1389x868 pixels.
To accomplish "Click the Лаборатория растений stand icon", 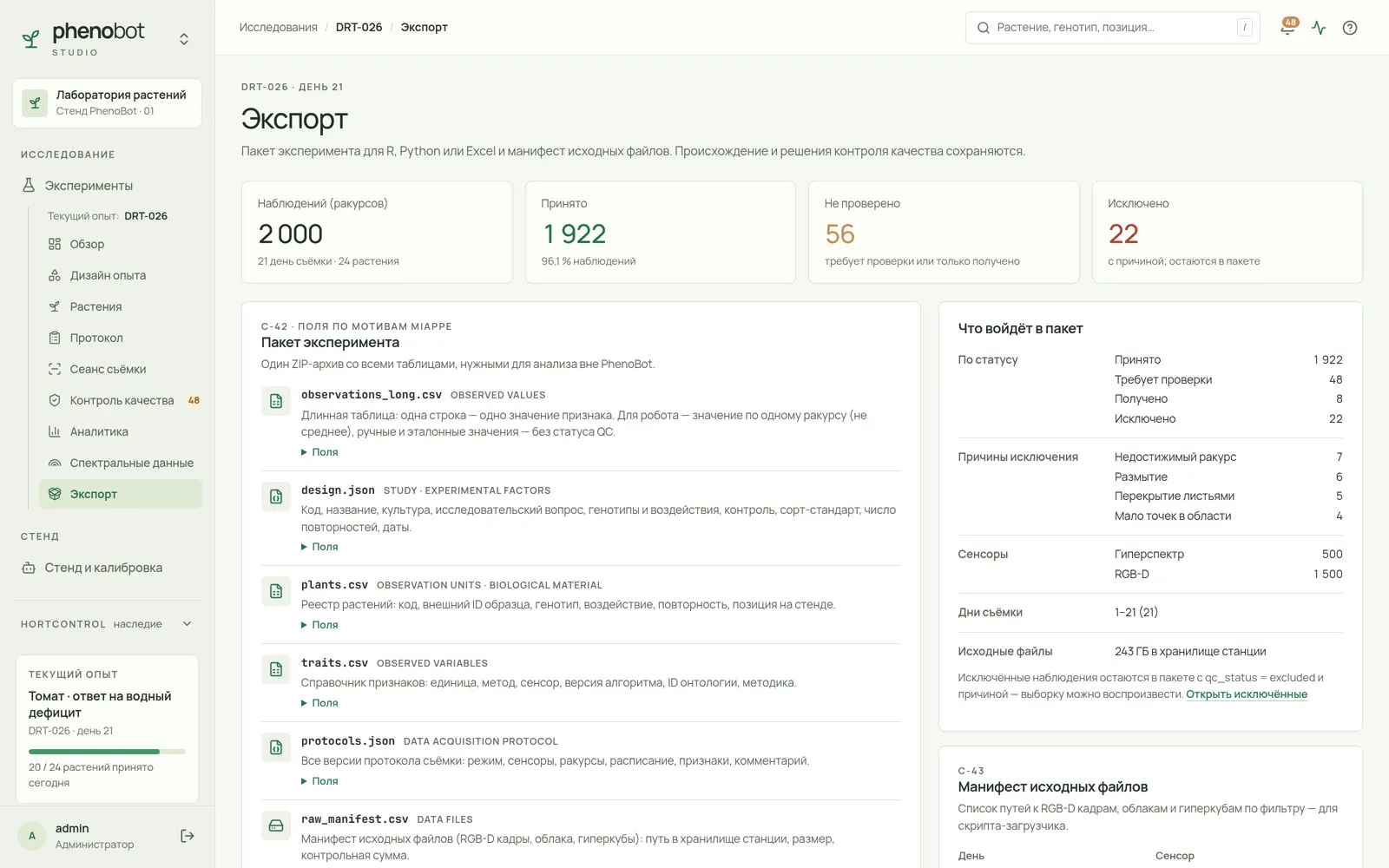I will (x=35, y=103).
